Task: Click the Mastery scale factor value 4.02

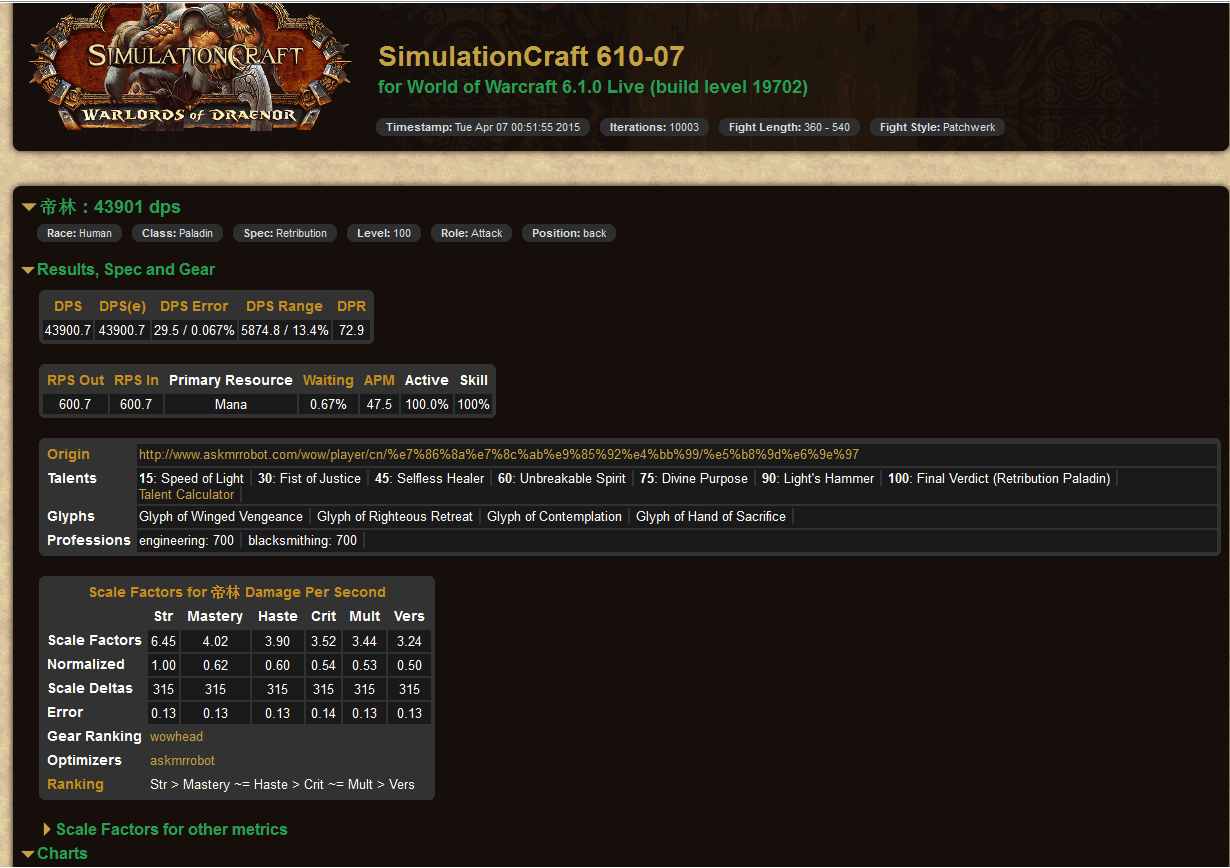Action: pyautogui.click(x=215, y=641)
